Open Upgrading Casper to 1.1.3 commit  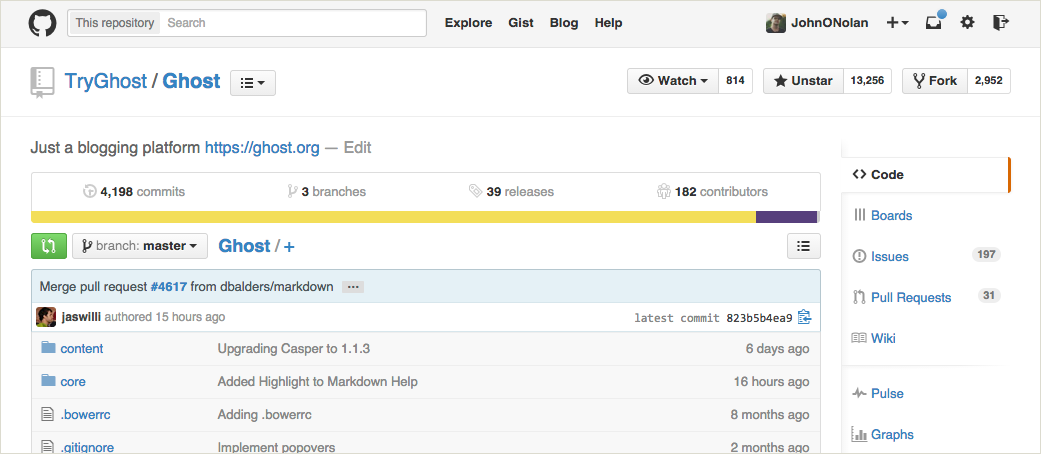tap(293, 348)
